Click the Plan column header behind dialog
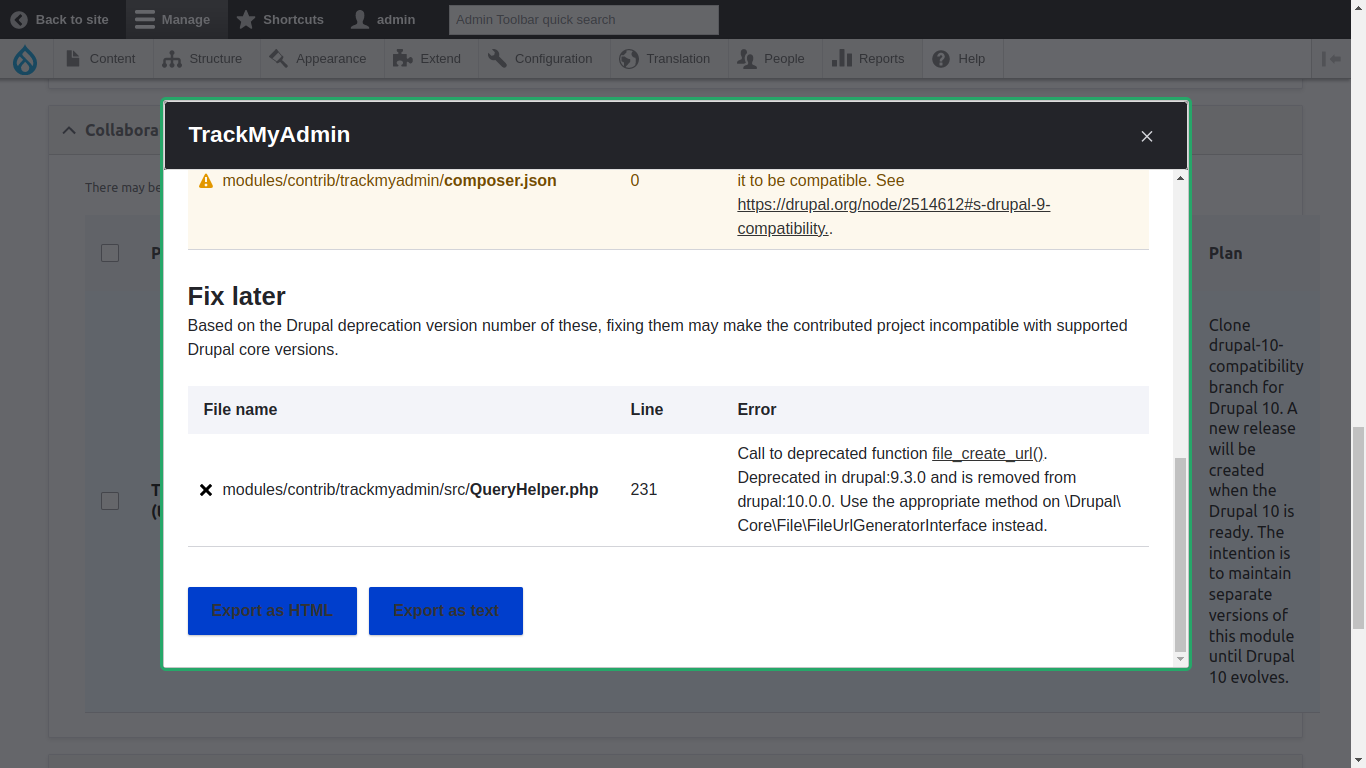 coord(1225,253)
